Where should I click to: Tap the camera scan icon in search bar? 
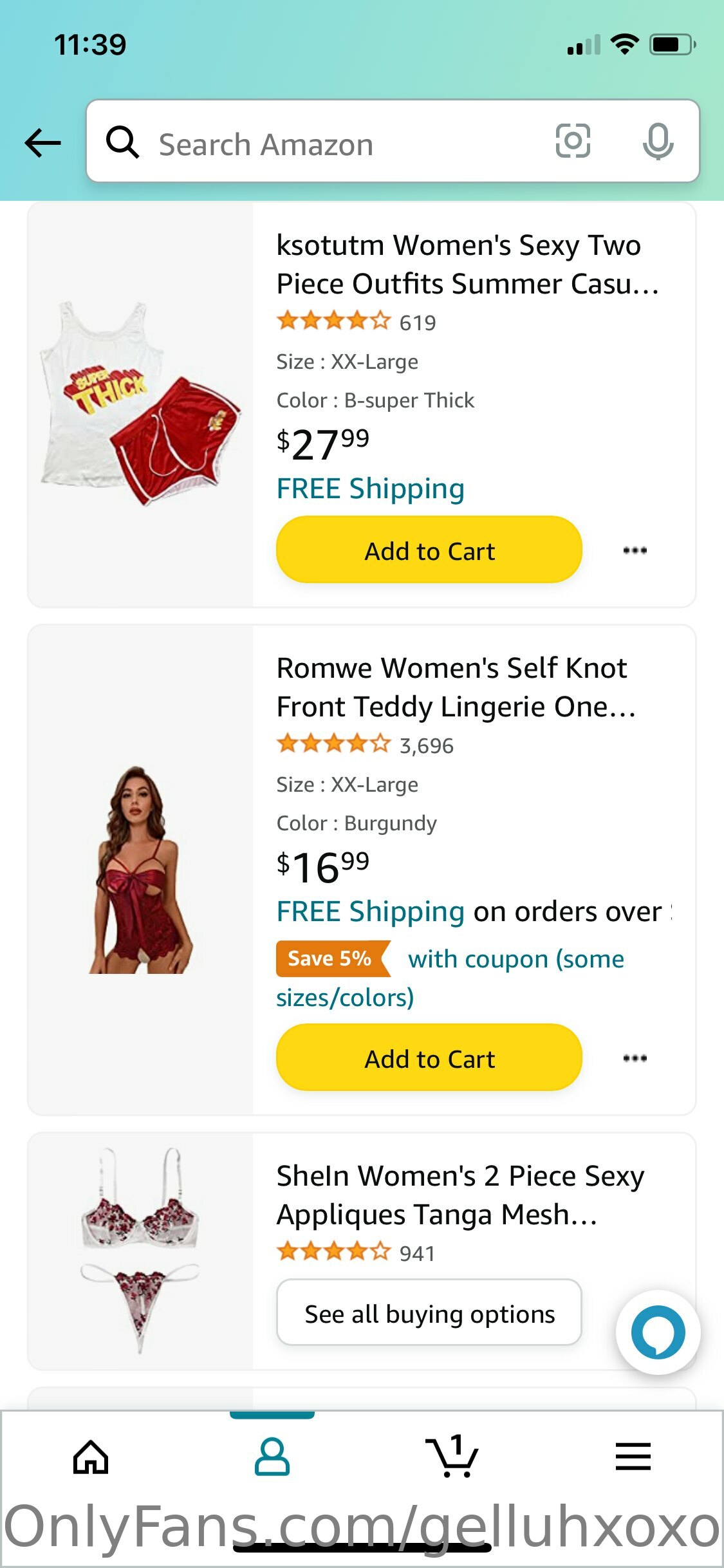(x=572, y=141)
